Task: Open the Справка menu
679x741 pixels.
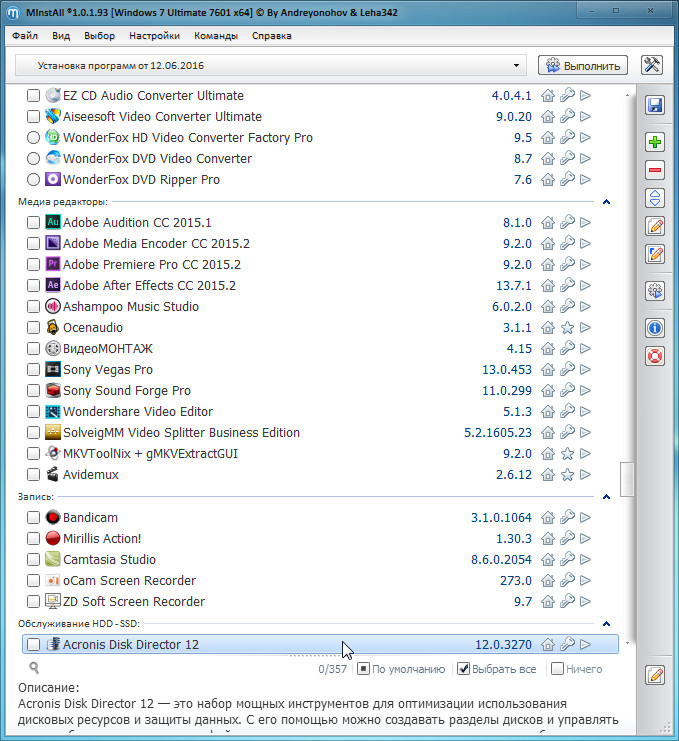Action: tap(272, 35)
